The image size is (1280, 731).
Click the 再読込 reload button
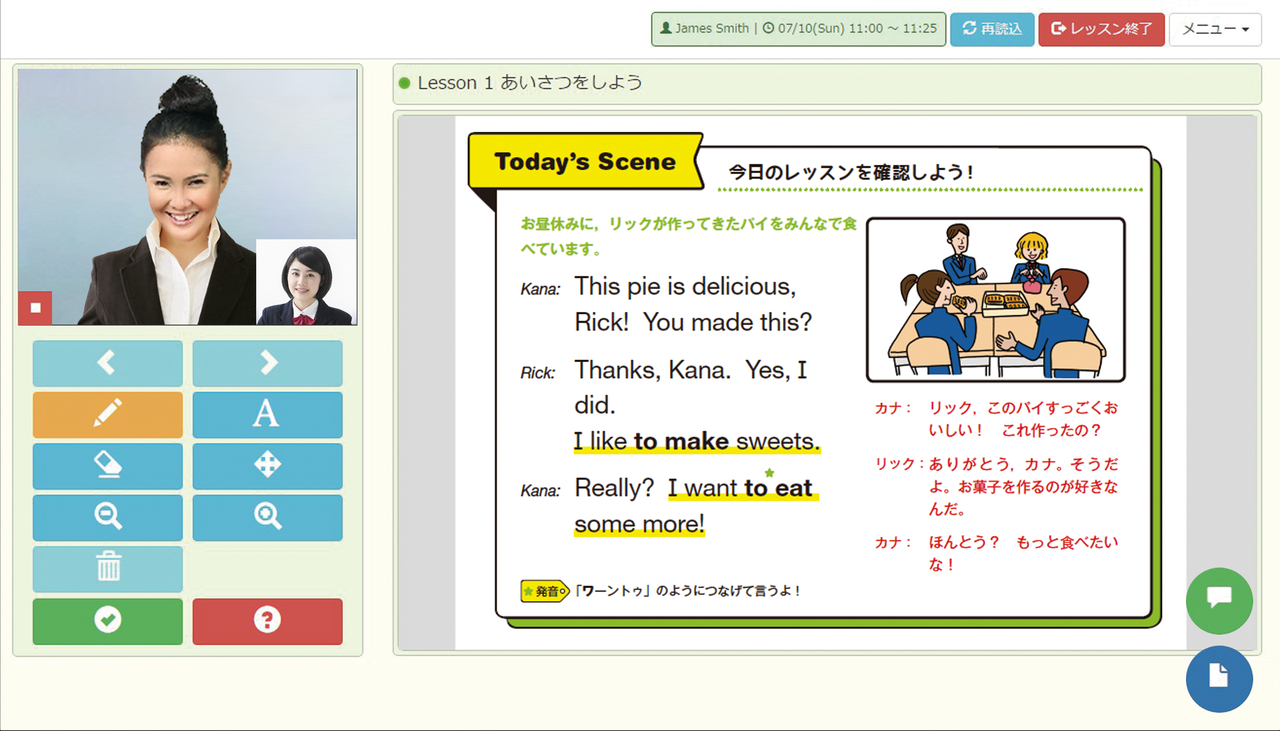pos(992,29)
